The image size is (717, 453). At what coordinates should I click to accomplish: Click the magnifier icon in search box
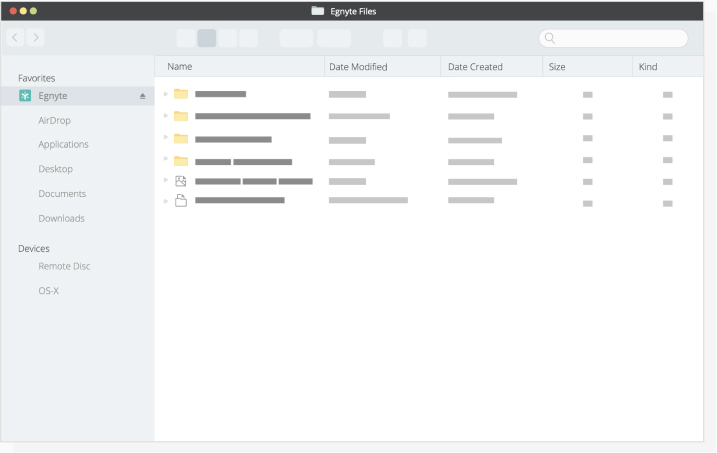(x=549, y=38)
